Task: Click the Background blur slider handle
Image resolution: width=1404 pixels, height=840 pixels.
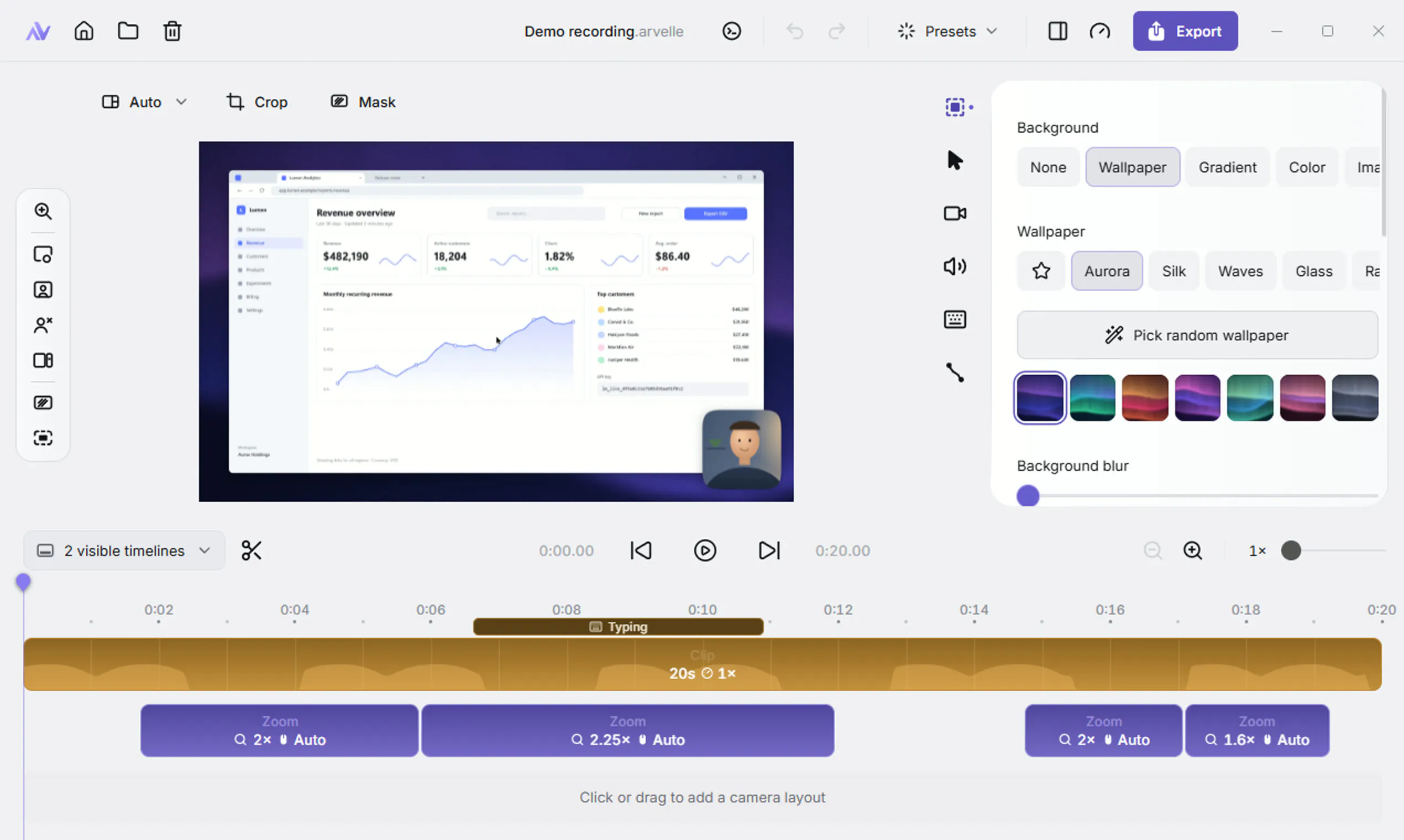Action: 1028,496
